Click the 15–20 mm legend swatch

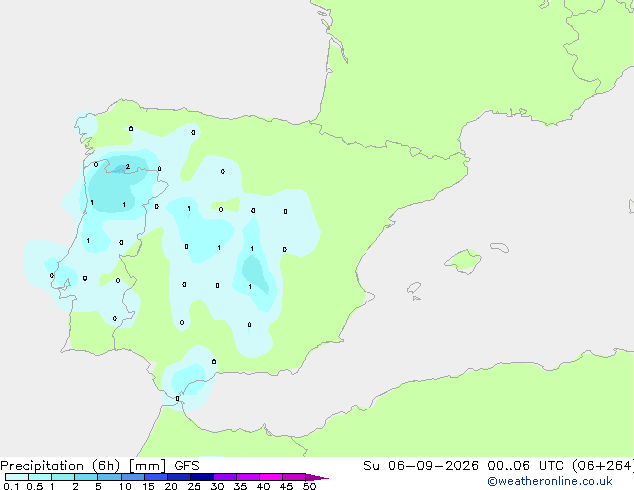point(155,477)
